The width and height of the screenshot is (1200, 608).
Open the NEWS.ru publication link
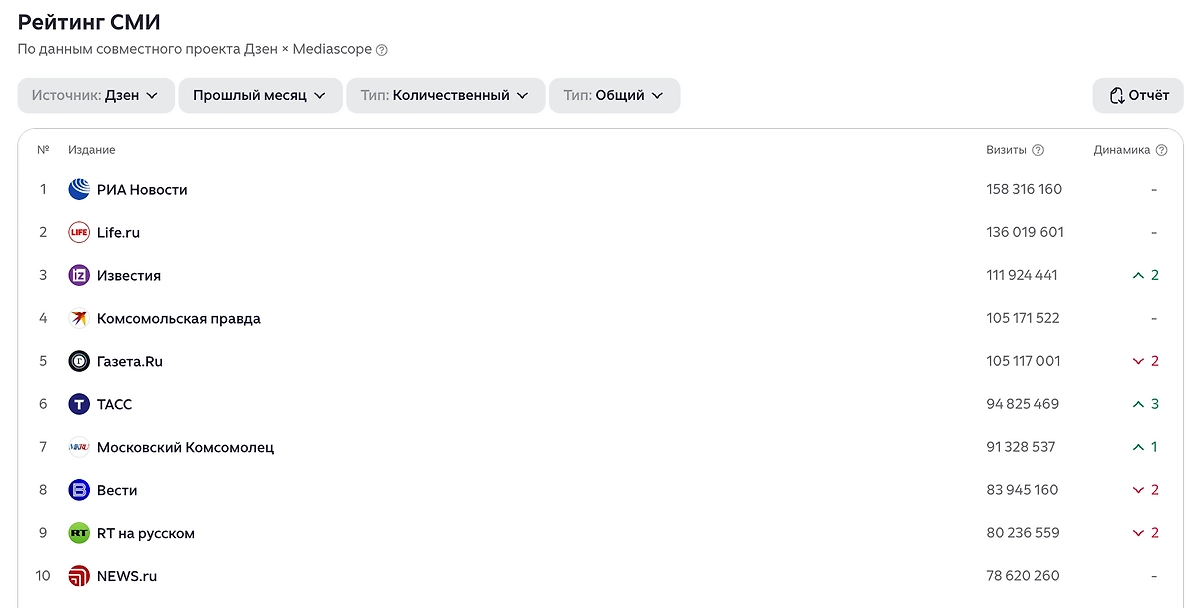(127, 576)
